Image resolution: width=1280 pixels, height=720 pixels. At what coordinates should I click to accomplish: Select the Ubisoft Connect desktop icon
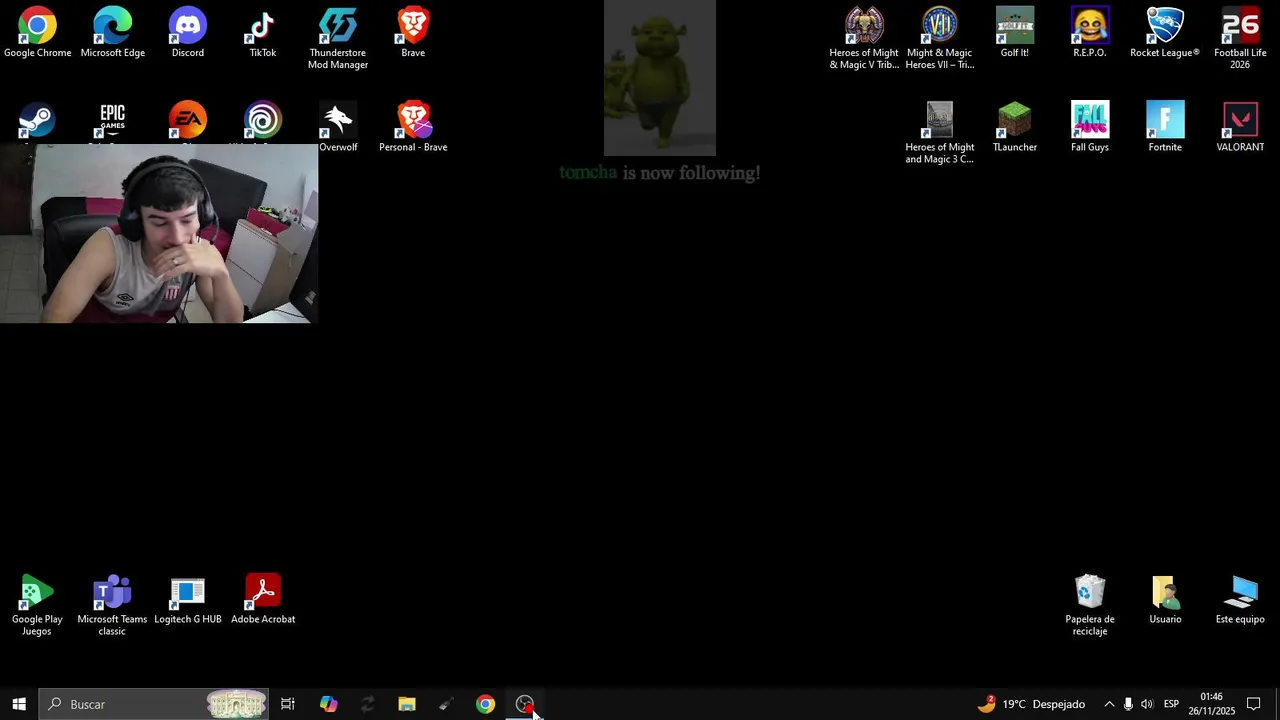tap(262, 122)
